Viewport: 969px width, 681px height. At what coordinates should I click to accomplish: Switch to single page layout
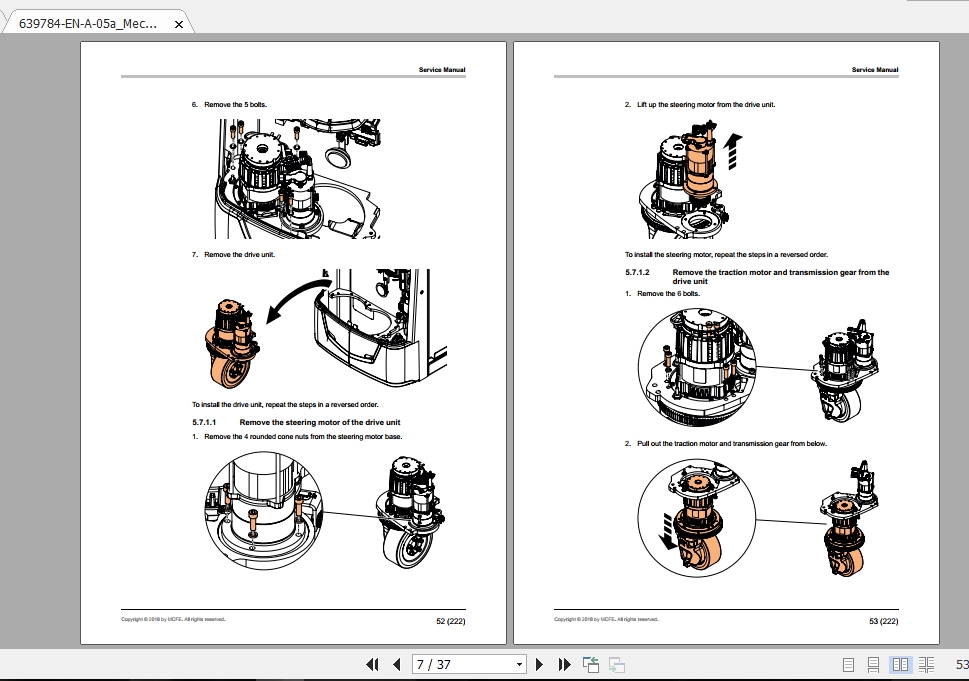pos(848,663)
